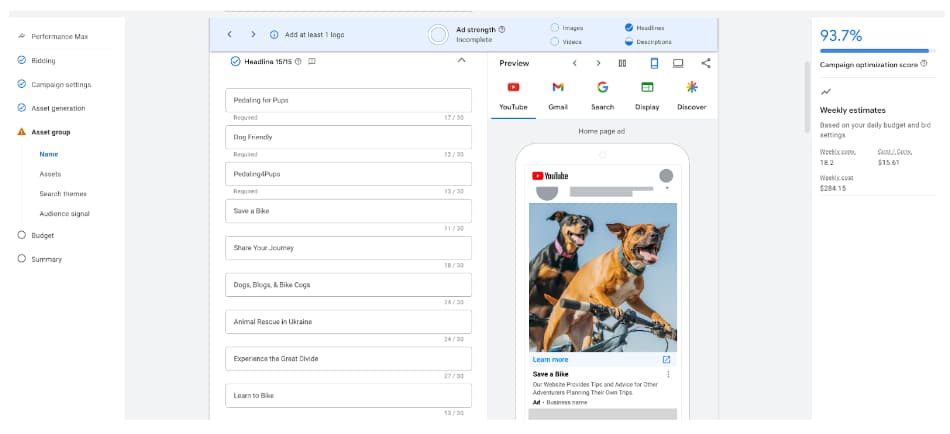This screenshot has height=434, width=950.
Task: Click the weekly estimates trend icon
Action: [825, 92]
